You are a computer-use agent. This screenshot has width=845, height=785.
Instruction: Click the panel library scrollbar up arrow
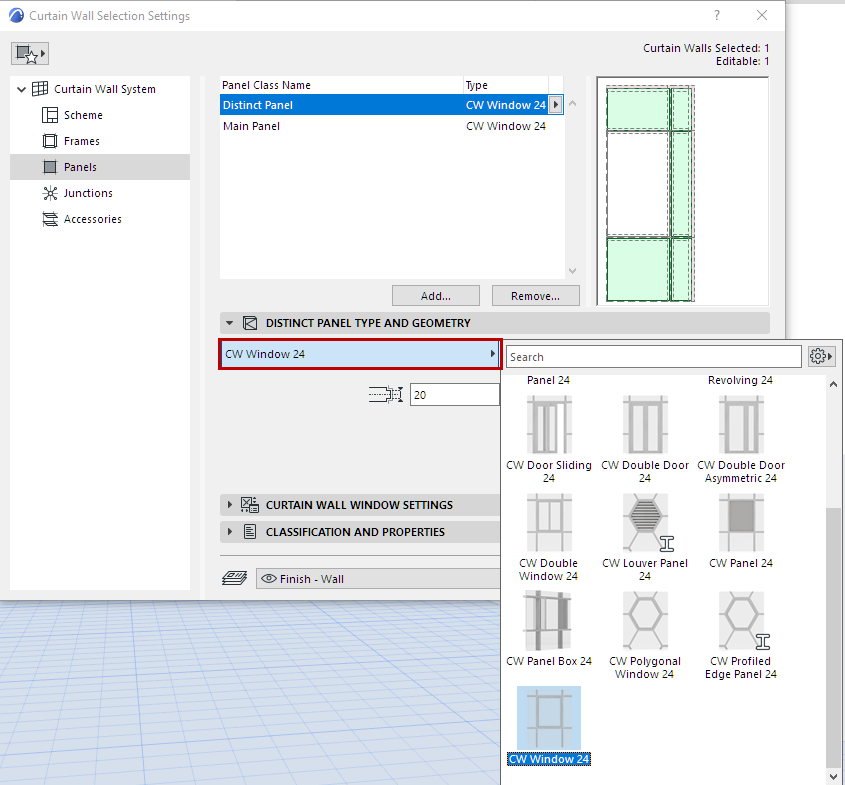pyautogui.click(x=833, y=384)
